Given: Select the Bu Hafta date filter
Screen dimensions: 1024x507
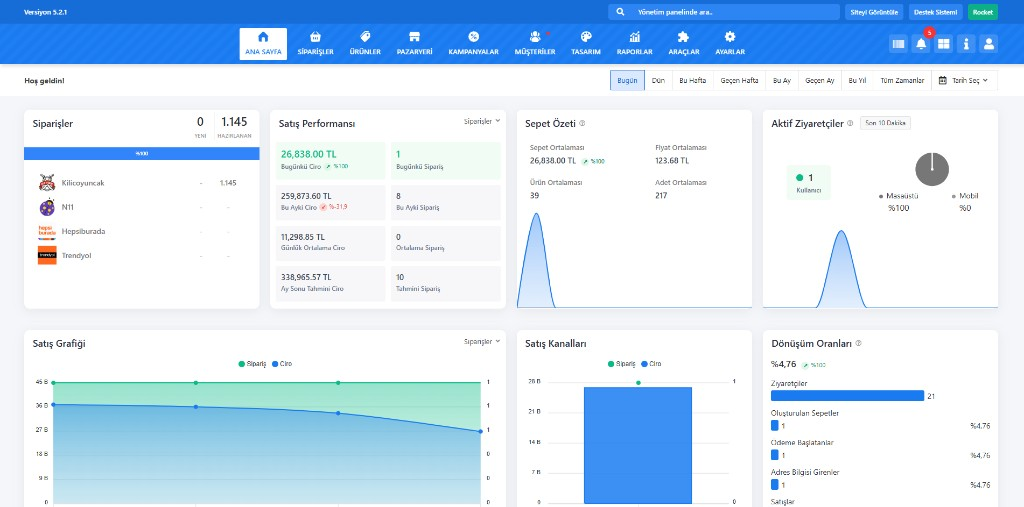Looking at the screenshot, I should tap(693, 80).
